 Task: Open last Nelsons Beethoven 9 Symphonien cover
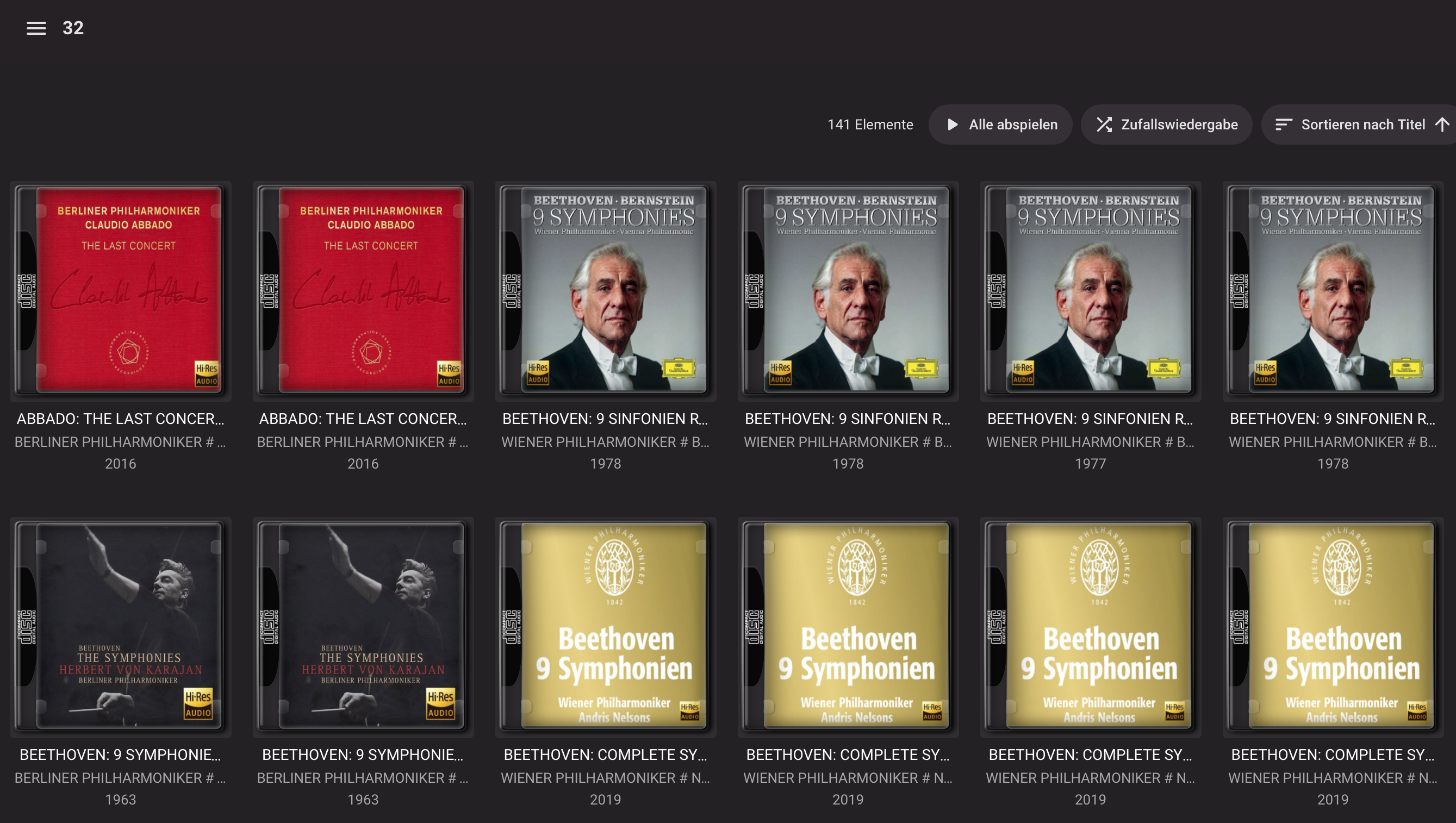pyautogui.click(x=1333, y=626)
